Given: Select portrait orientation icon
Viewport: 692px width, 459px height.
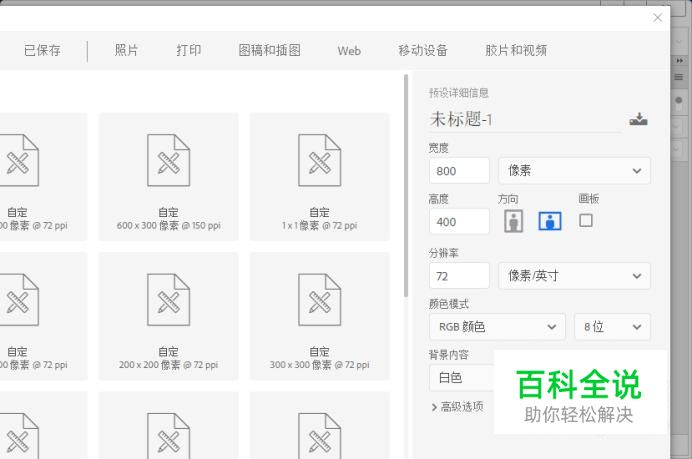Looking at the screenshot, I should point(513,221).
